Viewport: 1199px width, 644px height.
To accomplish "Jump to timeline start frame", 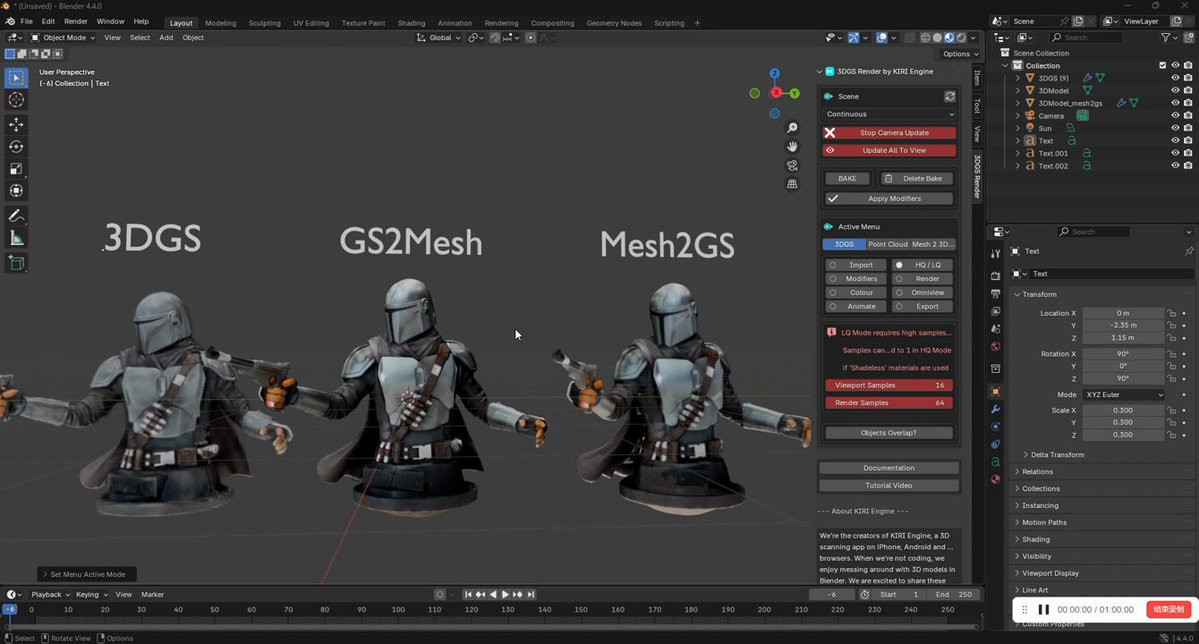I will (x=468, y=594).
